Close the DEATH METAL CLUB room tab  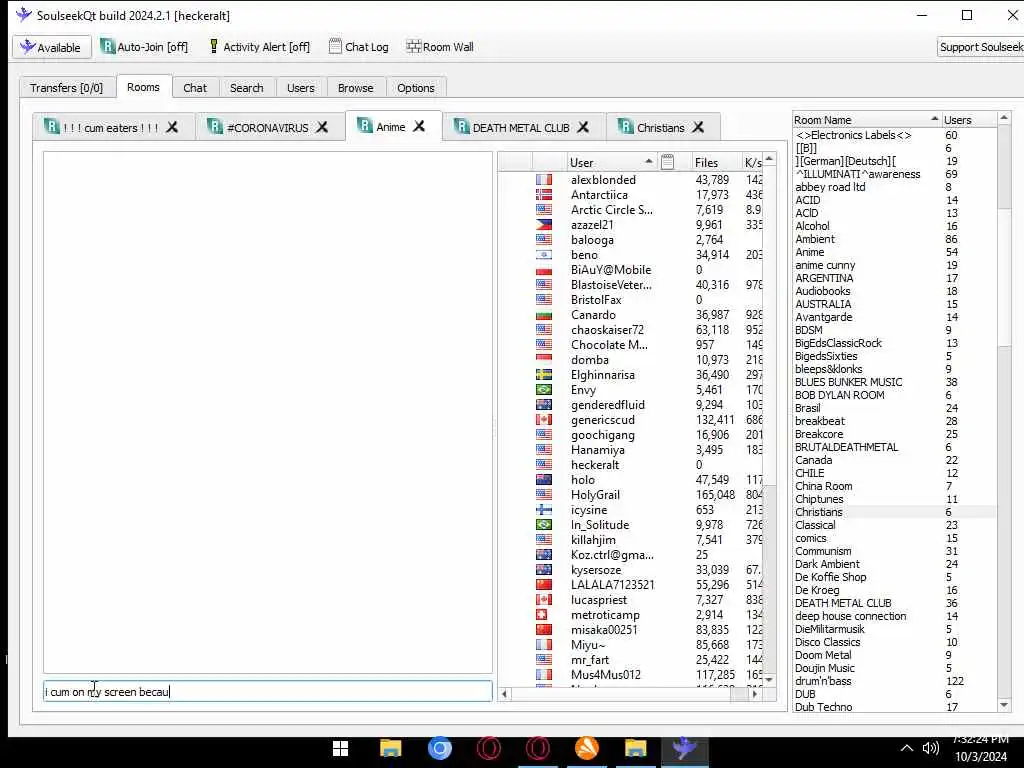pyautogui.click(x=583, y=127)
